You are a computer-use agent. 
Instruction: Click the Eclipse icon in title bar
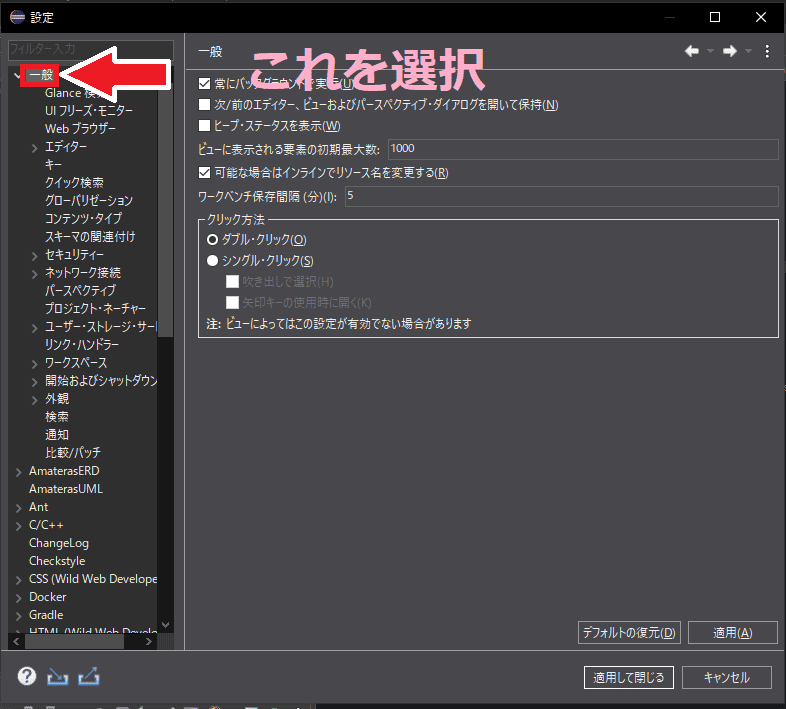point(17,17)
